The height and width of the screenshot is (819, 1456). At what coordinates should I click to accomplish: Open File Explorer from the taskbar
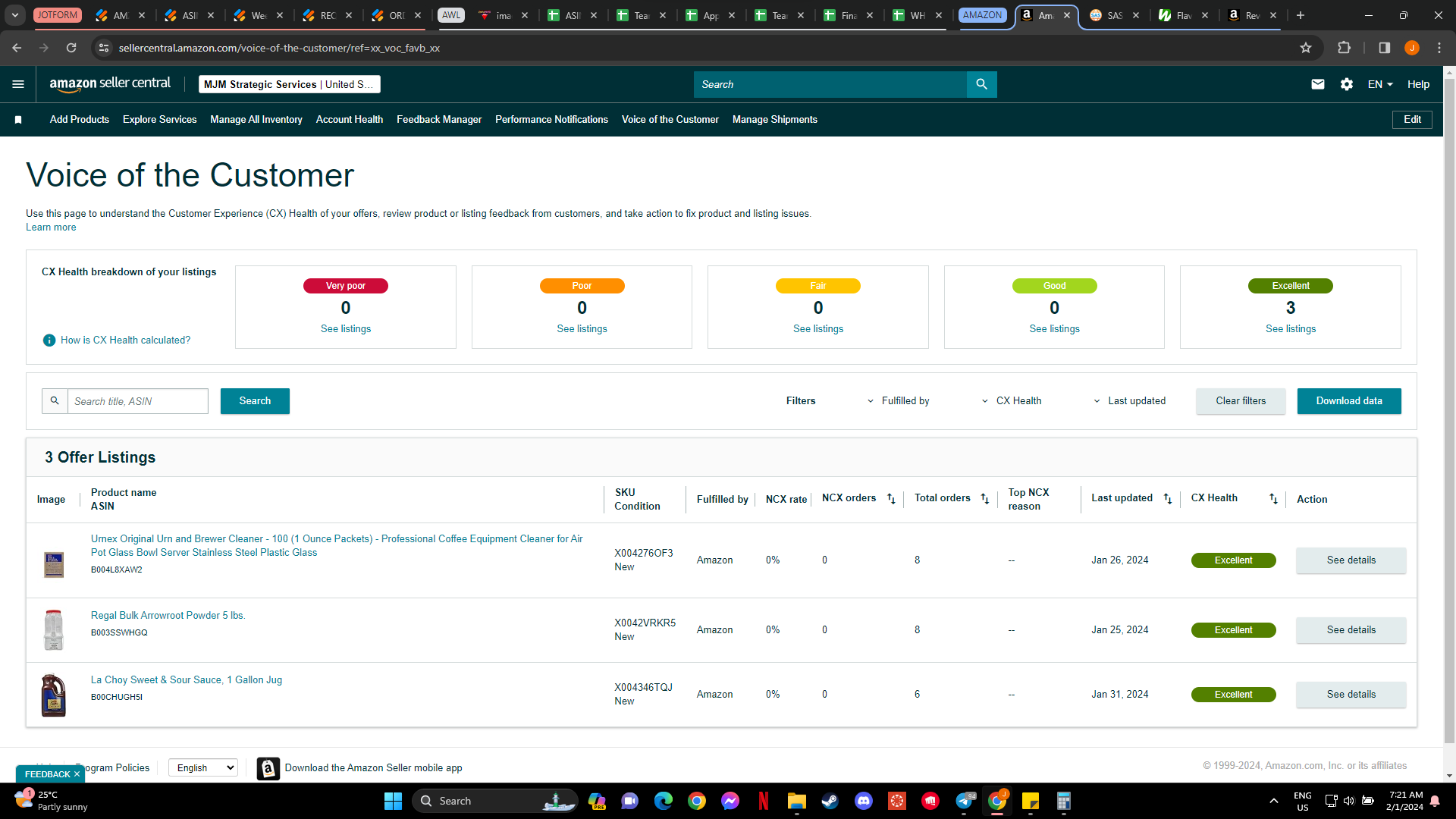pyautogui.click(x=796, y=801)
